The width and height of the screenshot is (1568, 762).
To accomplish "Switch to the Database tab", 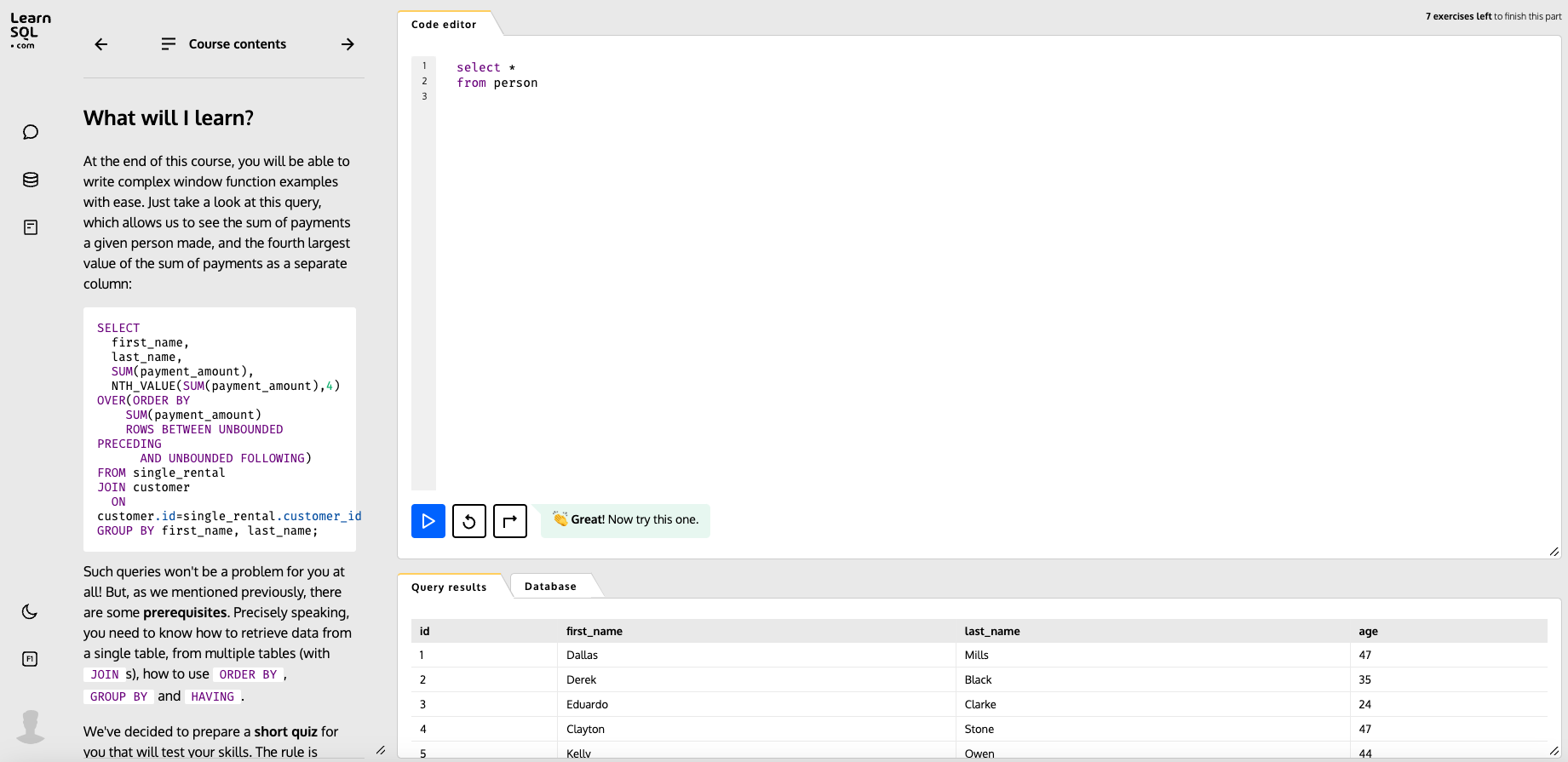I will [550, 587].
